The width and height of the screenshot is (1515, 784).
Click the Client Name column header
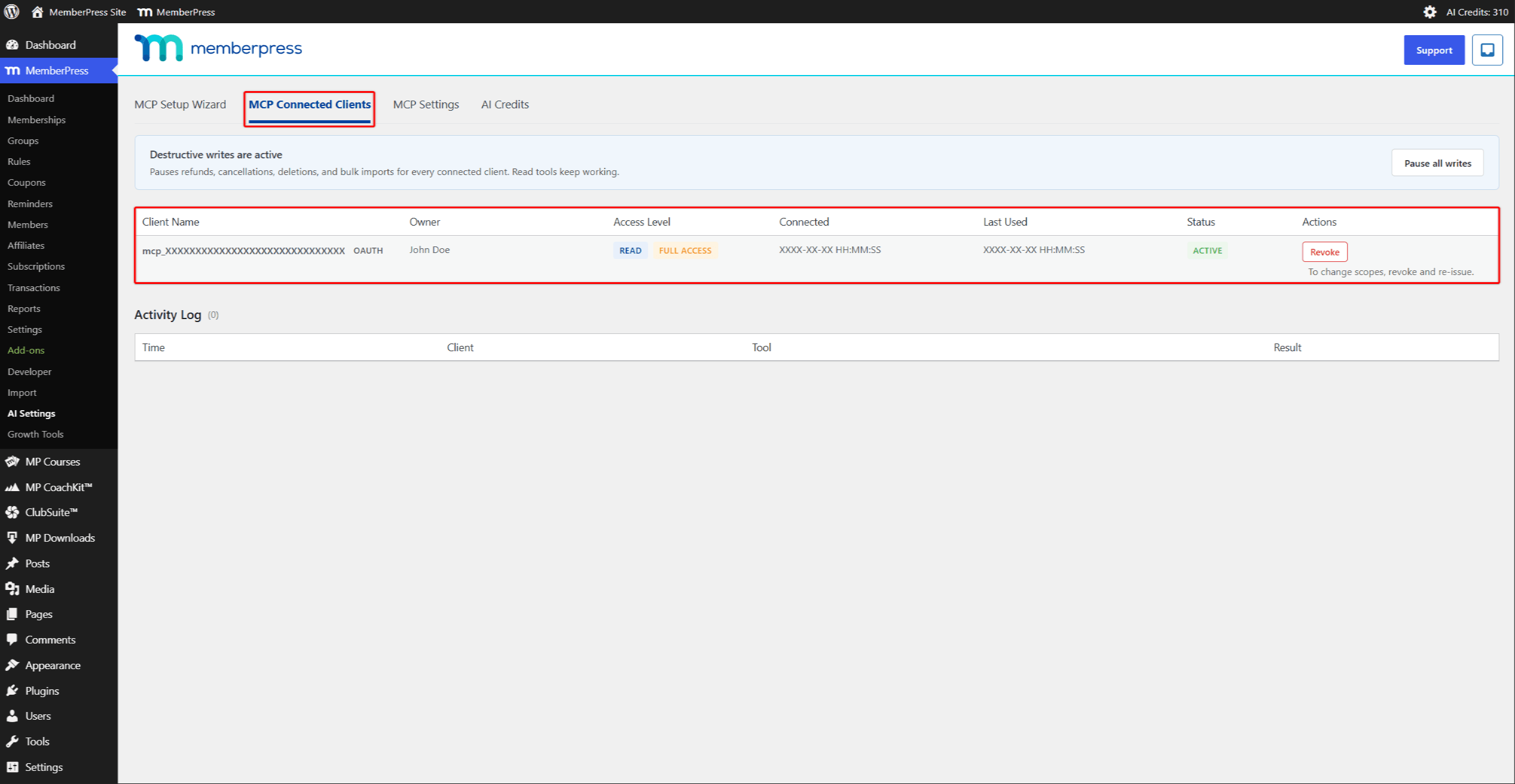click(170, 221)
